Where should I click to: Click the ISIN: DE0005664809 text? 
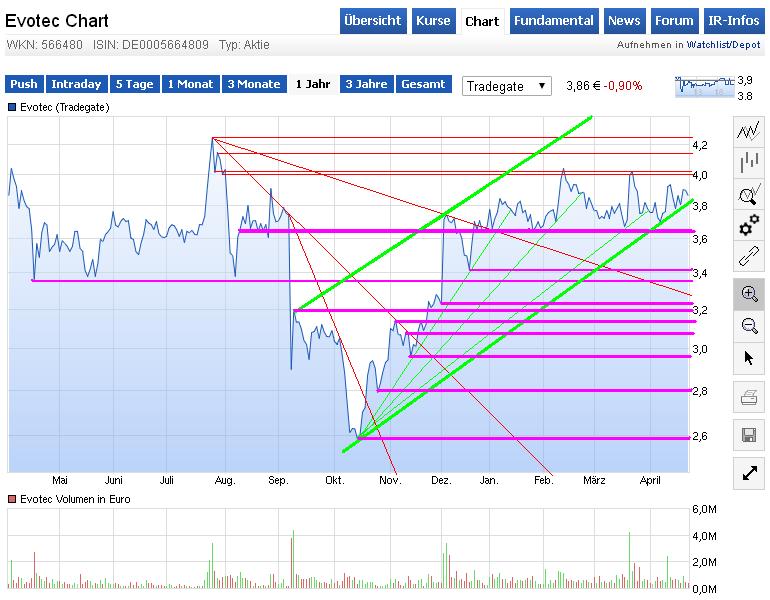click(151, 45)
